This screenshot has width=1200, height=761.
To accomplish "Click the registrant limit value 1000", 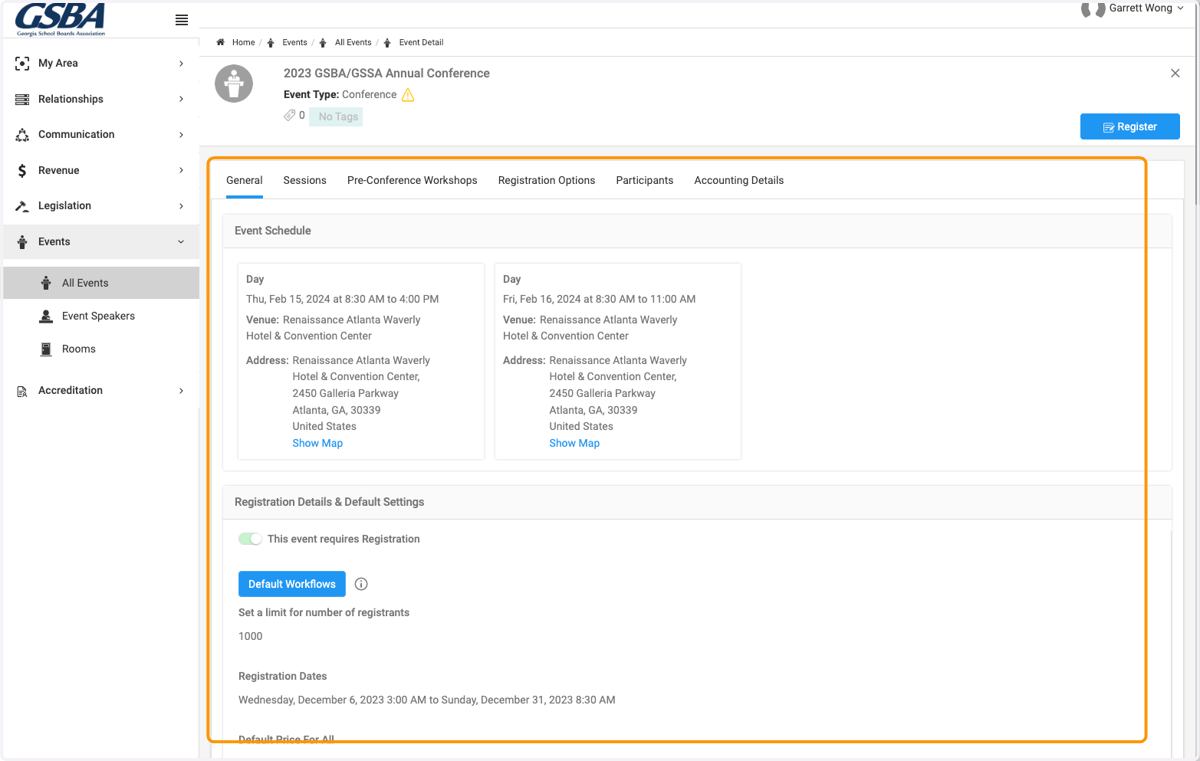I will [250, 636].
